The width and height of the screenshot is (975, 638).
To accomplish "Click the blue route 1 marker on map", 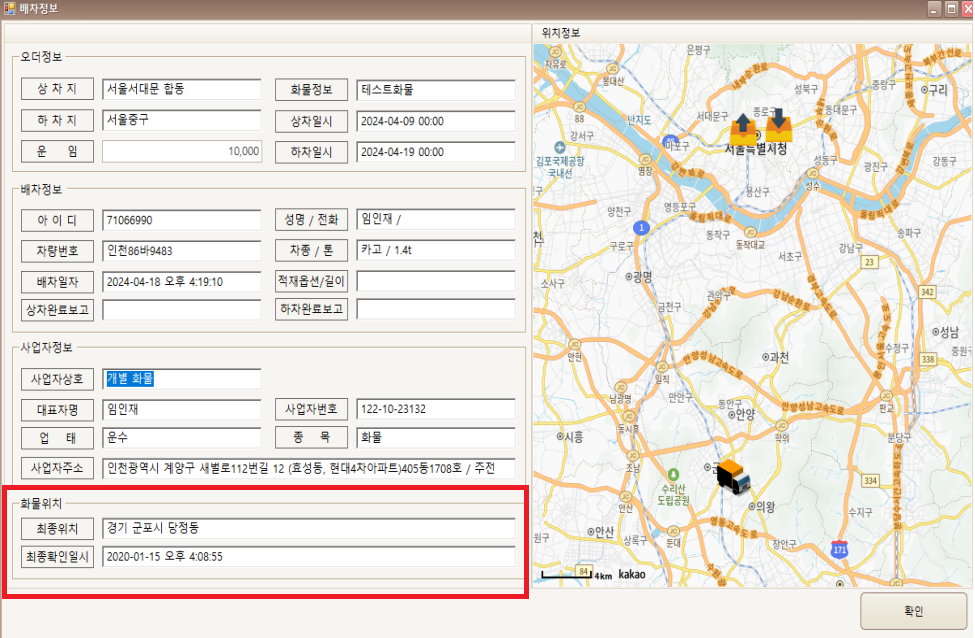I will coord(641,228).
